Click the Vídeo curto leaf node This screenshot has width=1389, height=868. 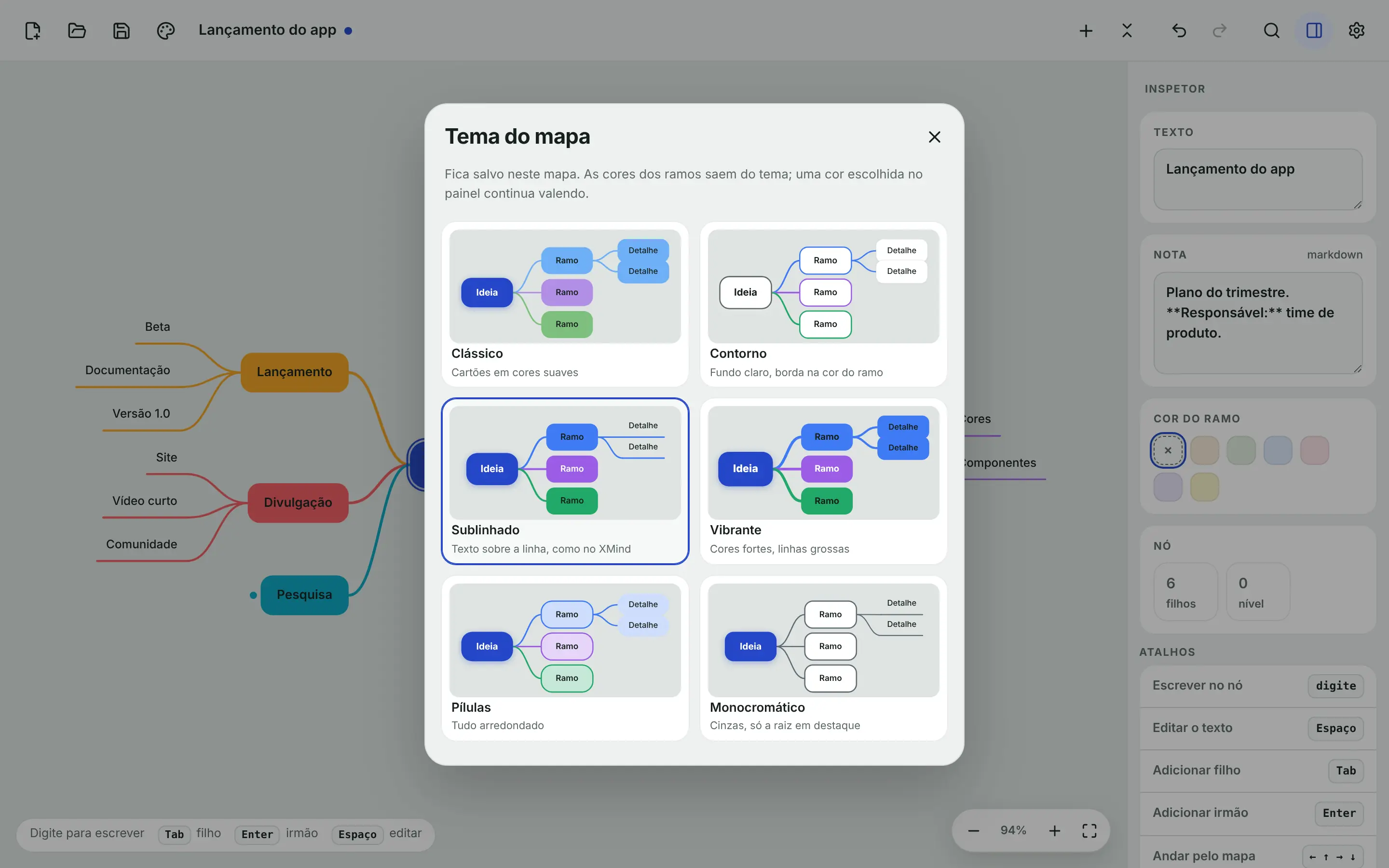(x=145, y=501)
